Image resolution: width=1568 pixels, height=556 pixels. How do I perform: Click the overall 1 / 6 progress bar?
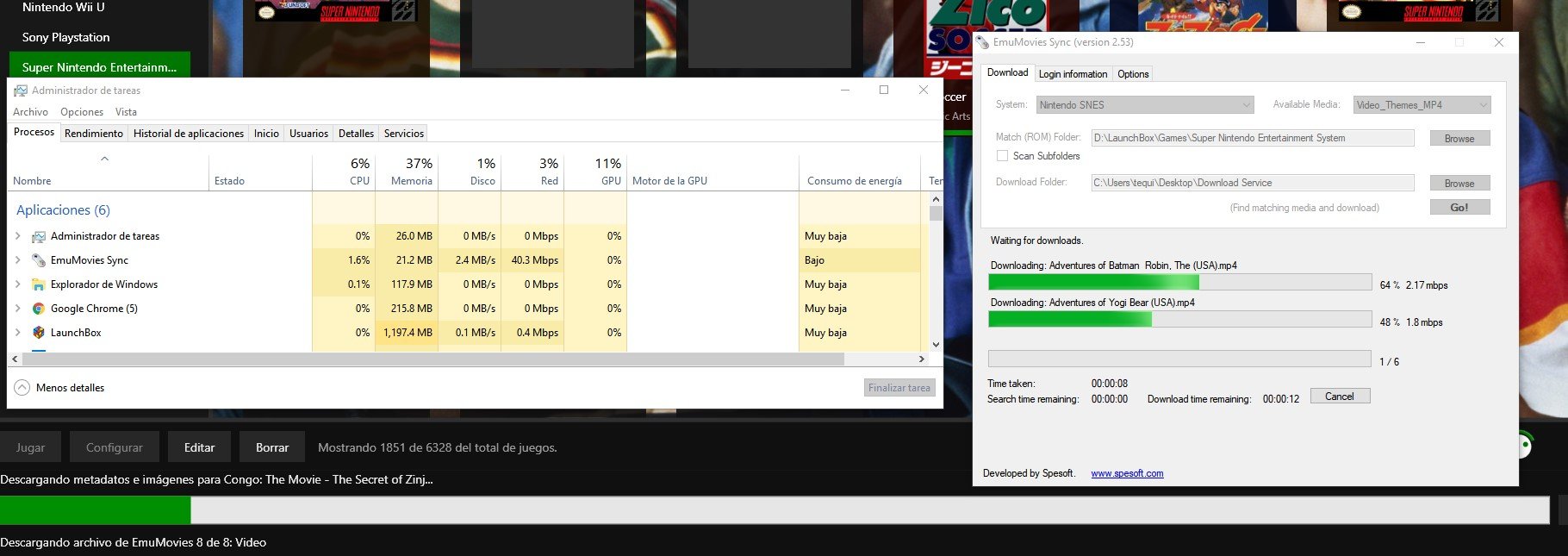coord(1179,359)
